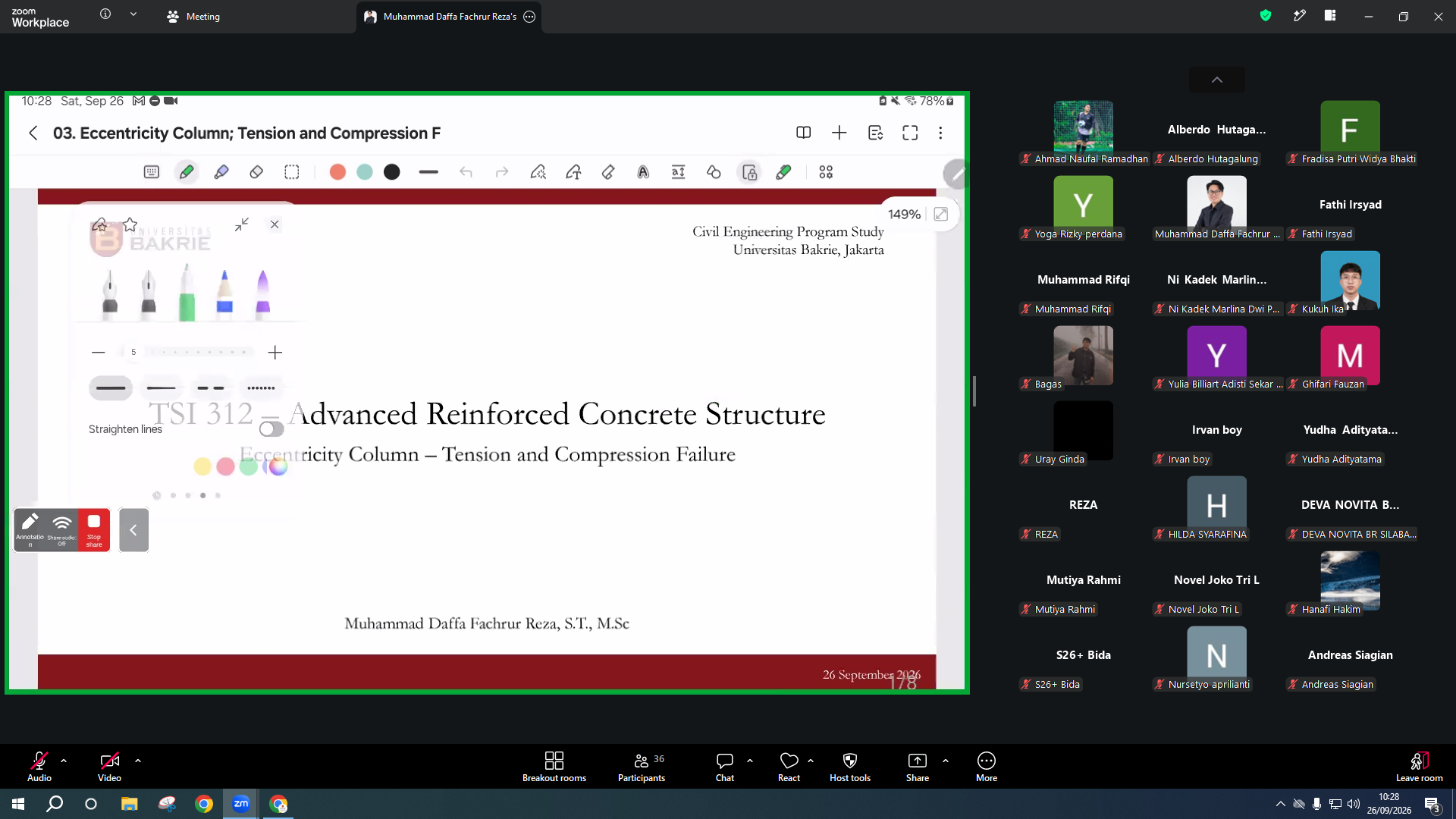Select the eraser tool in note toolbar

pos(256,172)
